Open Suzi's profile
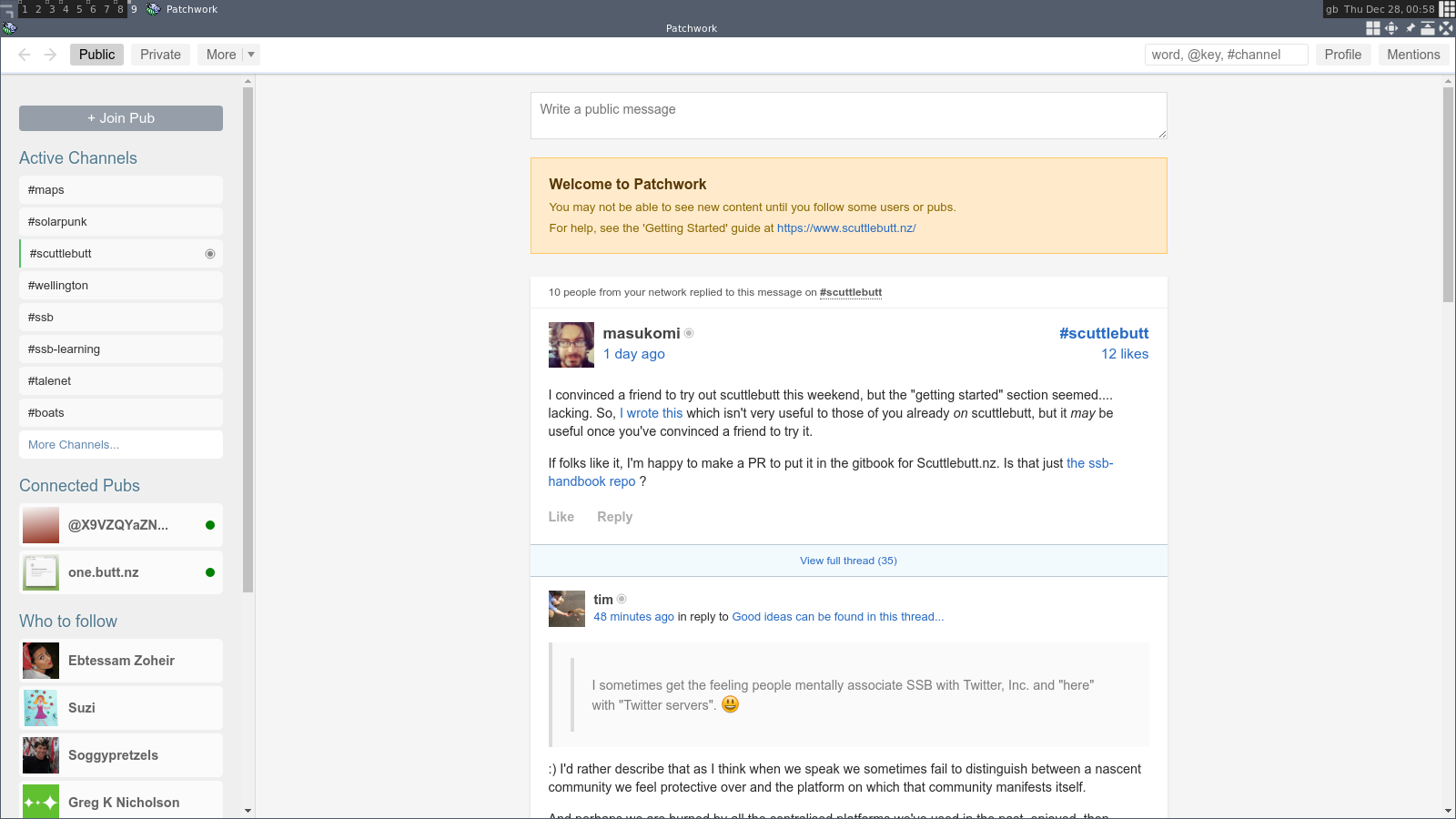This screenshot has height=819, width=1456. coord(121,708)
